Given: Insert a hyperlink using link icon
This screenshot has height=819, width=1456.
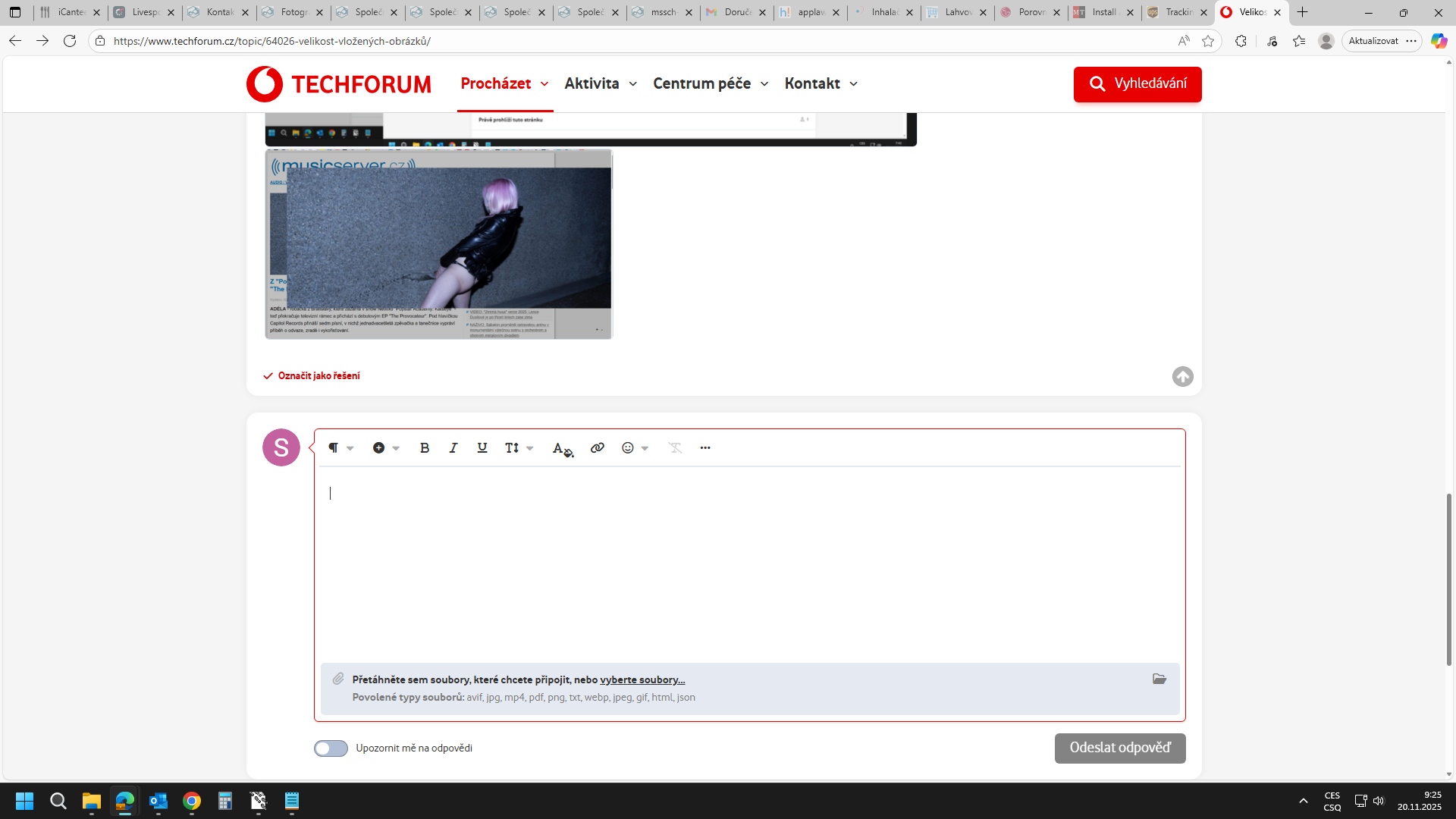Looking at the screenshot, I should 598,448.
